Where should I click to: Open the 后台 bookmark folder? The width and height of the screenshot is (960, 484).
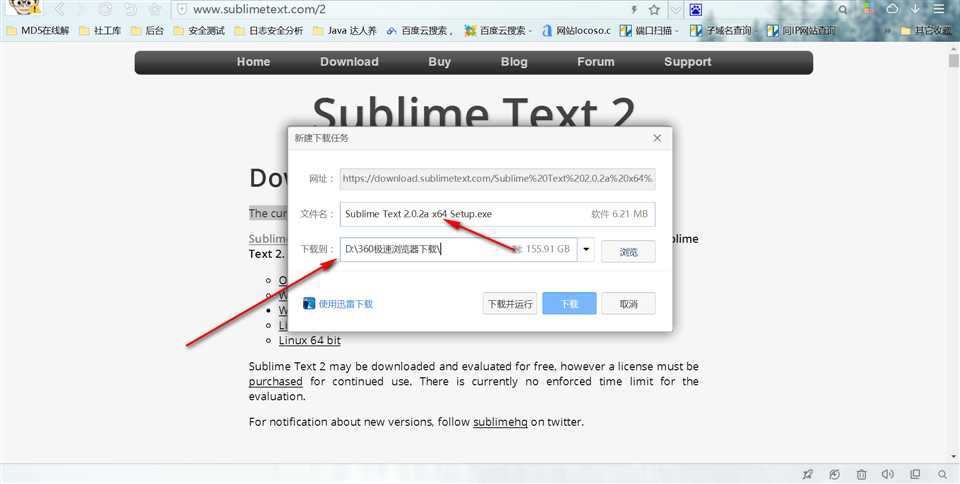tap(148, 30)
